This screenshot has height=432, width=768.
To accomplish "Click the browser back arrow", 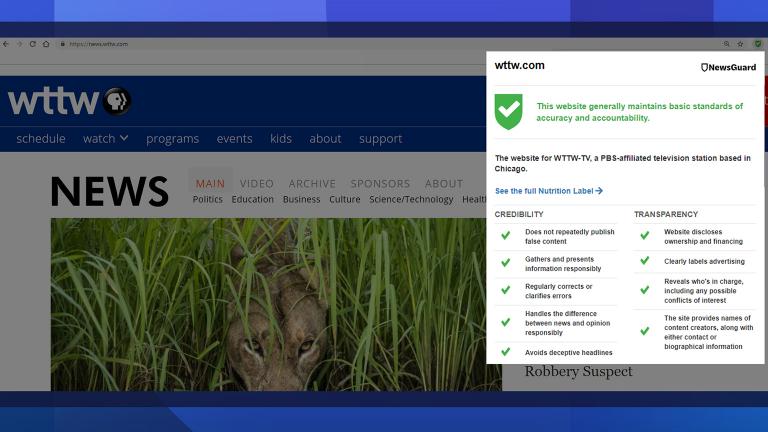I will point(6,44).
